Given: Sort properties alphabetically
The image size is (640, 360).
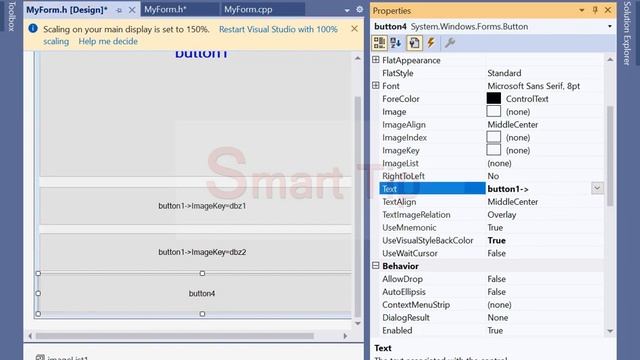Looking at the screenshot, I should click(x=396, y=43).
